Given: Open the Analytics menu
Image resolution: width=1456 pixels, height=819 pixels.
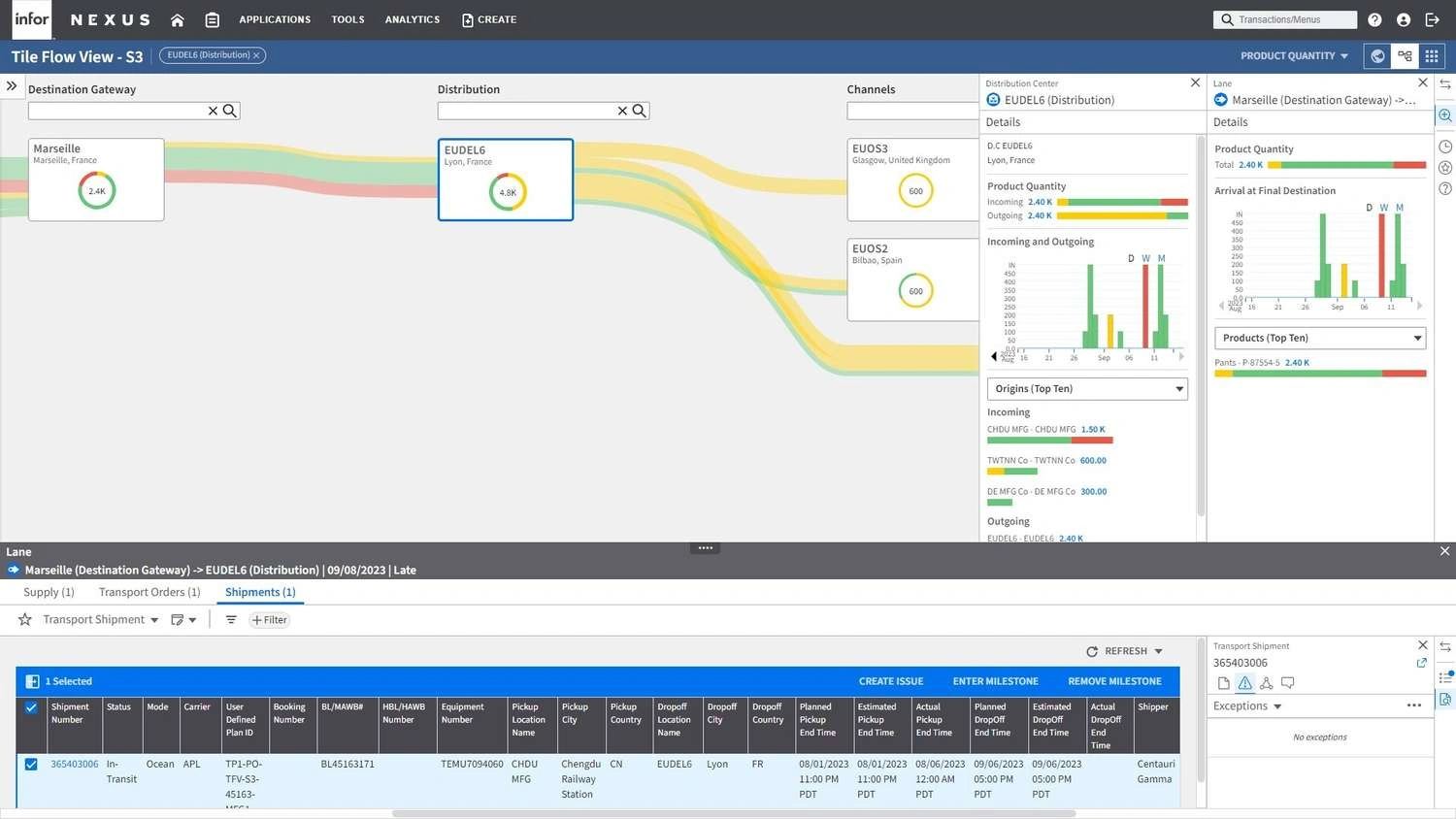Looking at the screenshot, I should point(412,19).
